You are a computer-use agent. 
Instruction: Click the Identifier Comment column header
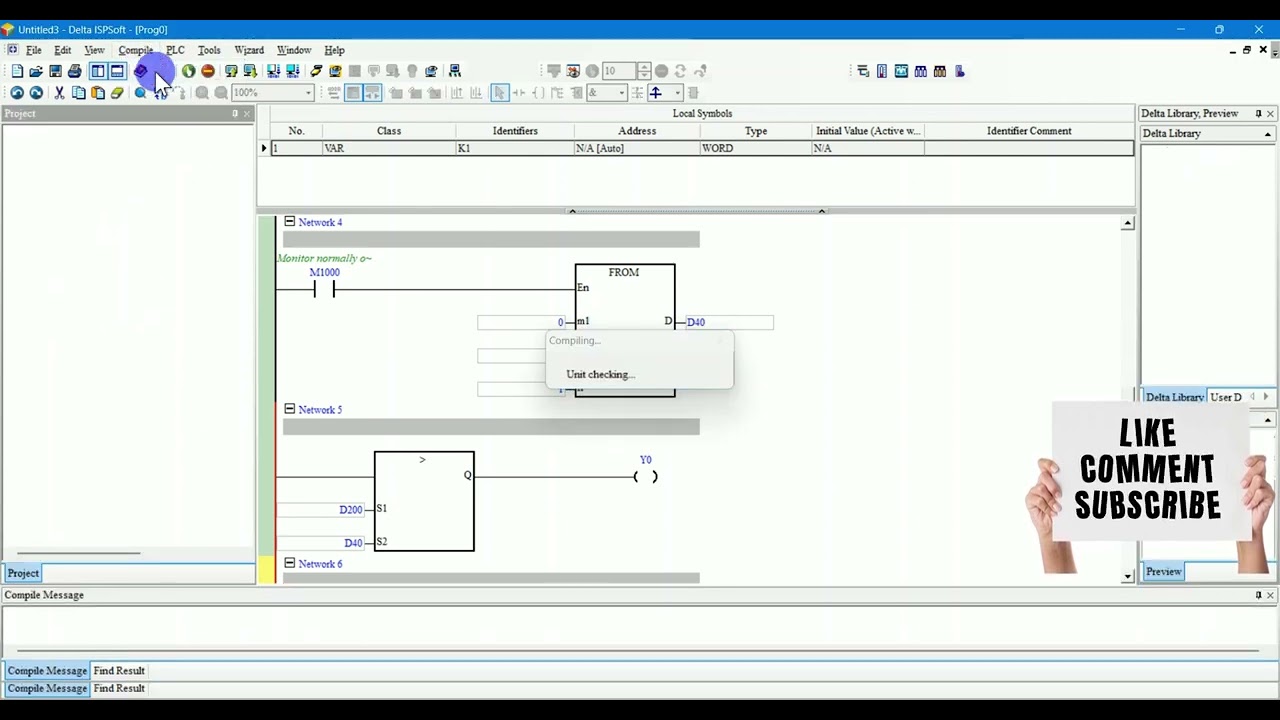1029,131
